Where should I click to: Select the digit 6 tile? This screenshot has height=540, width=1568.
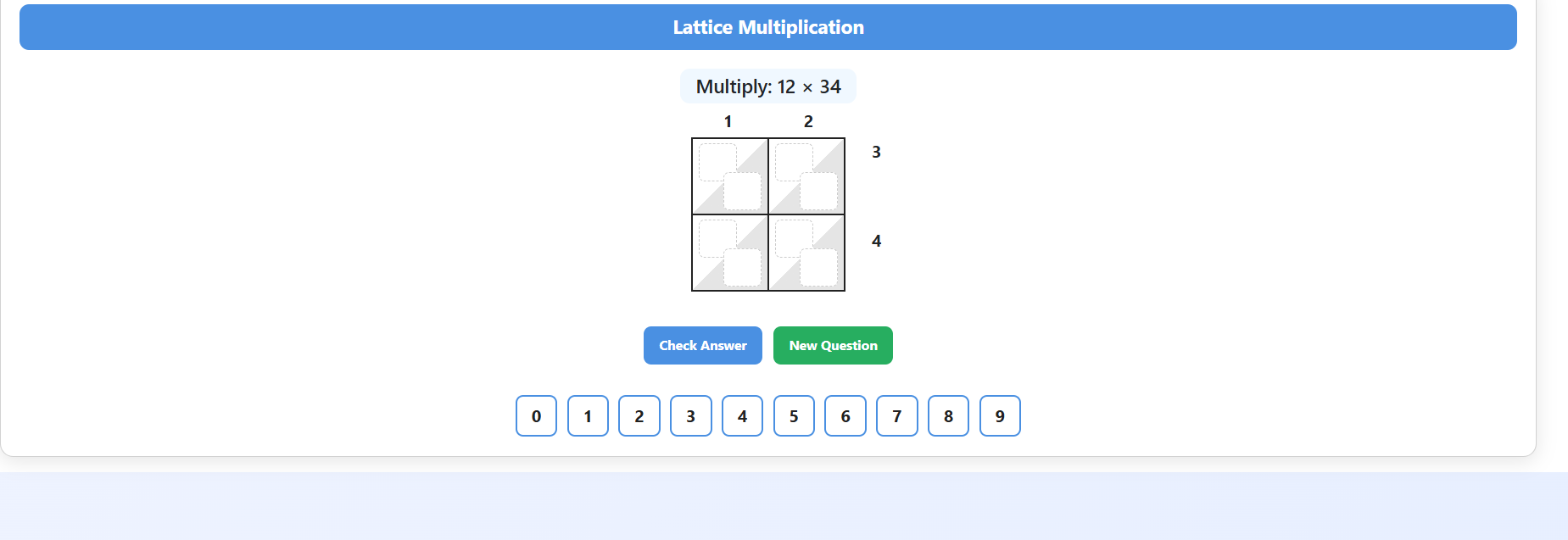tap(845, 416)
